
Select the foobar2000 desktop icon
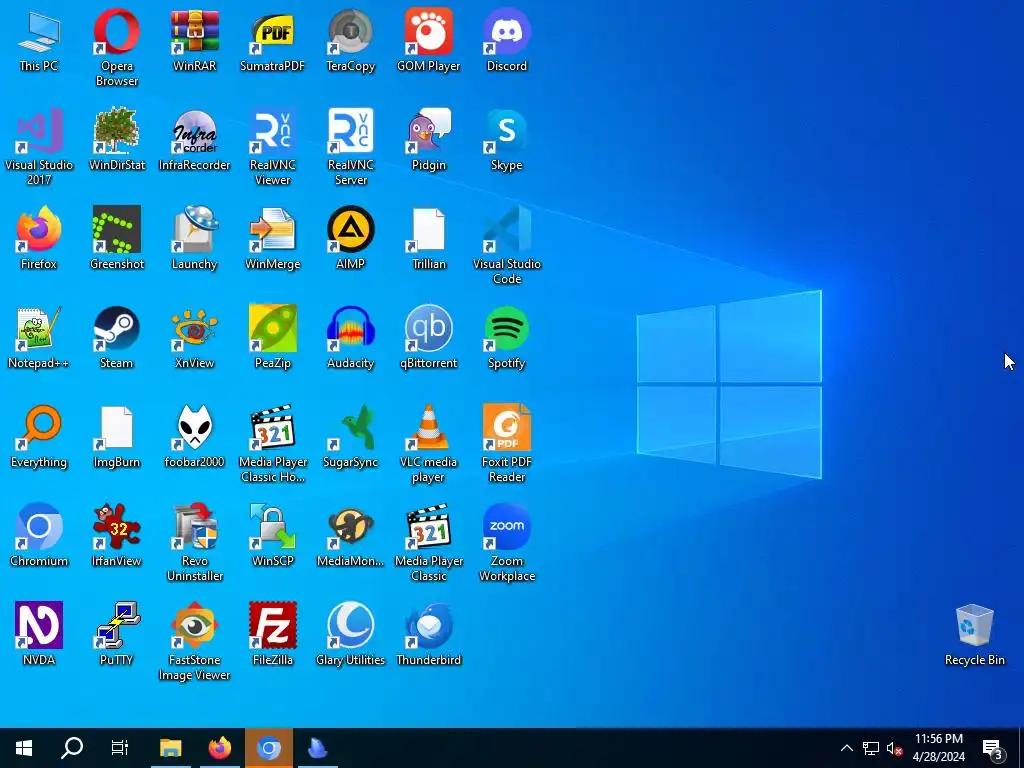tap(195, 436)
